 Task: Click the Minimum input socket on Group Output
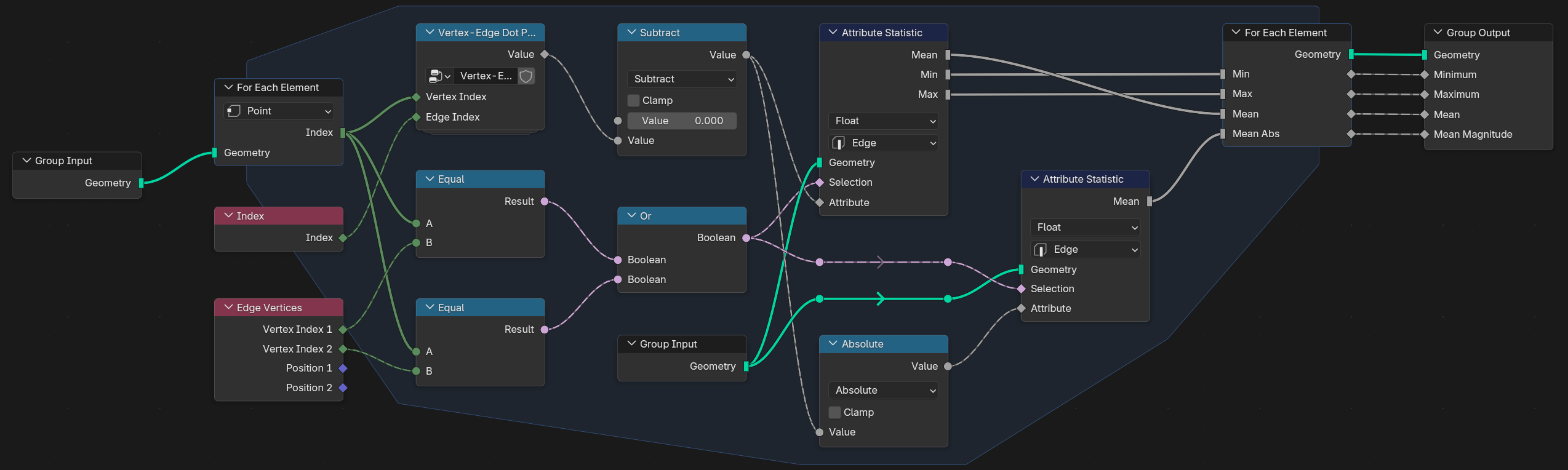click(x=1424, y=74)
